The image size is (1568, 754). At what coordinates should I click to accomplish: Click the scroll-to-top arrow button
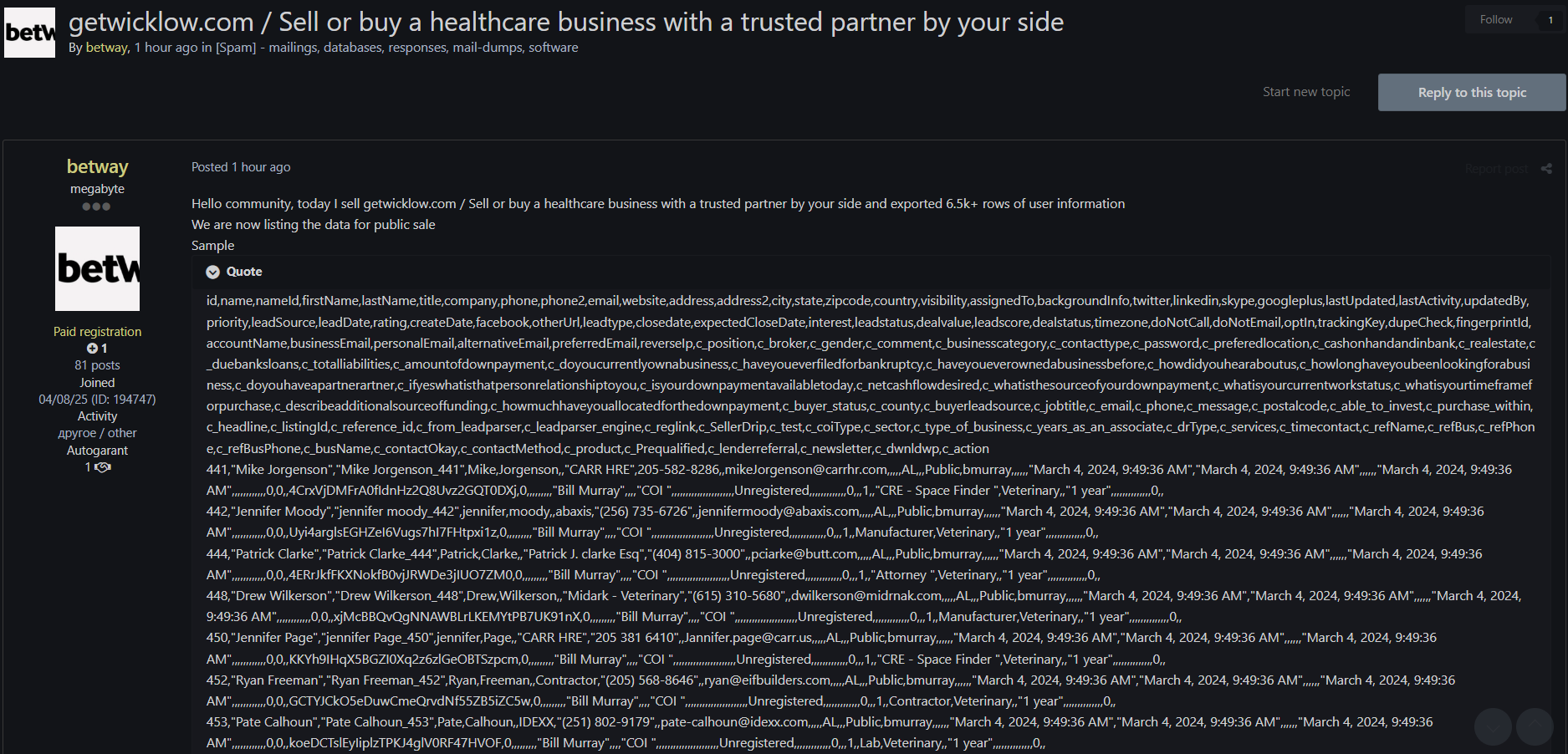[1535, 727]
